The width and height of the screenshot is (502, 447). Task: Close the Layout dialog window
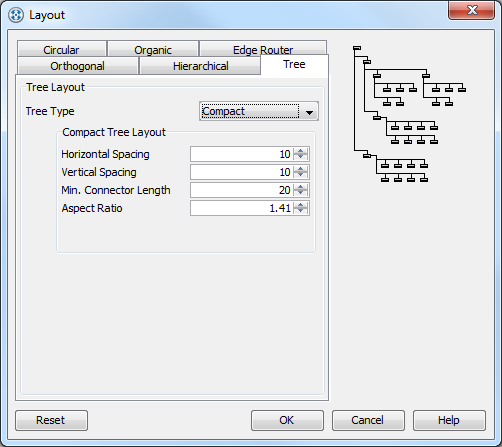point(472,10)
